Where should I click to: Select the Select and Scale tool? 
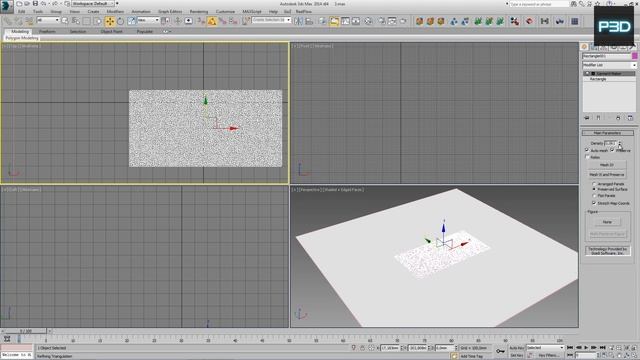131,21
